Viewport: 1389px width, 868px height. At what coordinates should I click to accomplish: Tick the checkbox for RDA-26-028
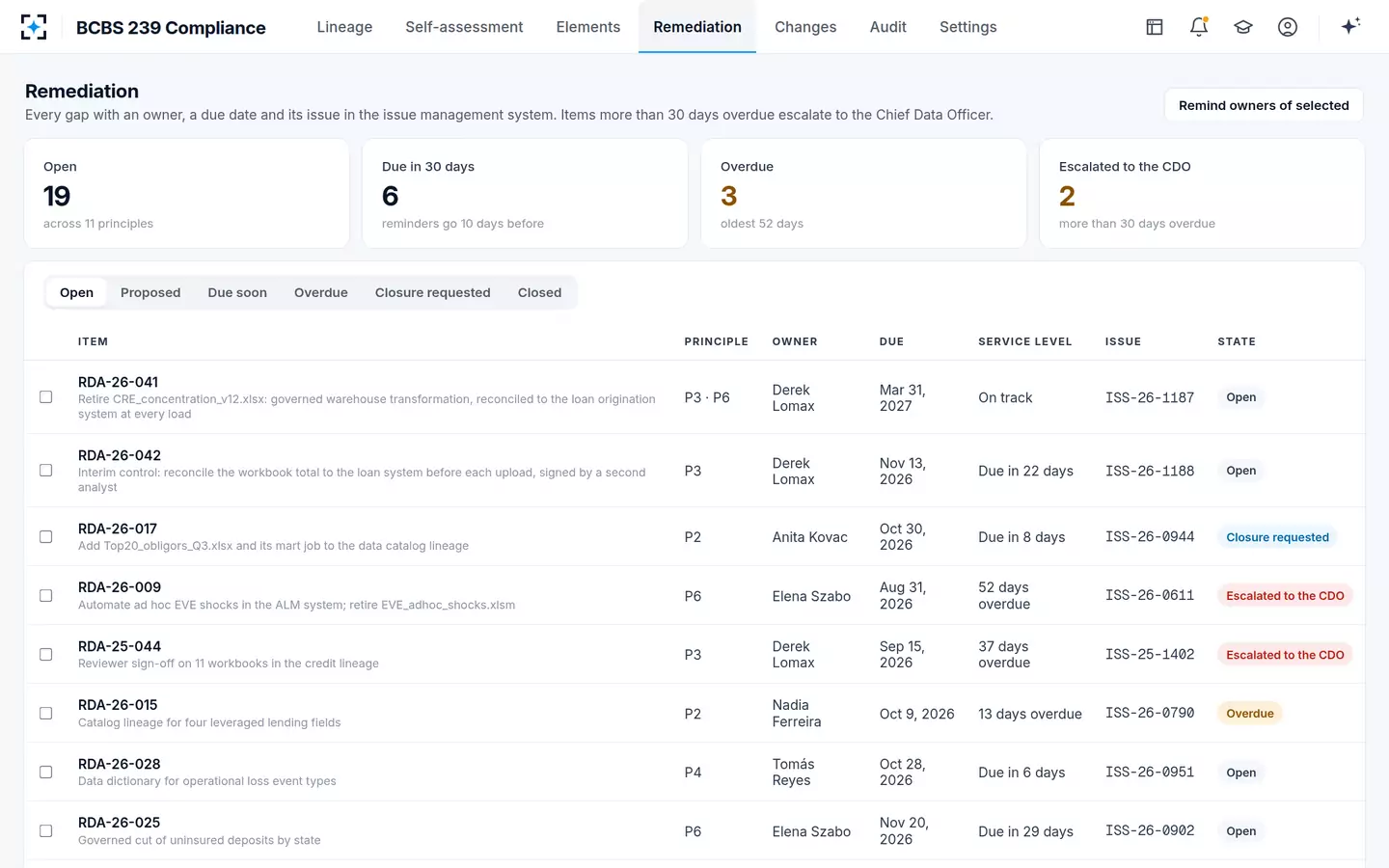click(x=45, y=772)
